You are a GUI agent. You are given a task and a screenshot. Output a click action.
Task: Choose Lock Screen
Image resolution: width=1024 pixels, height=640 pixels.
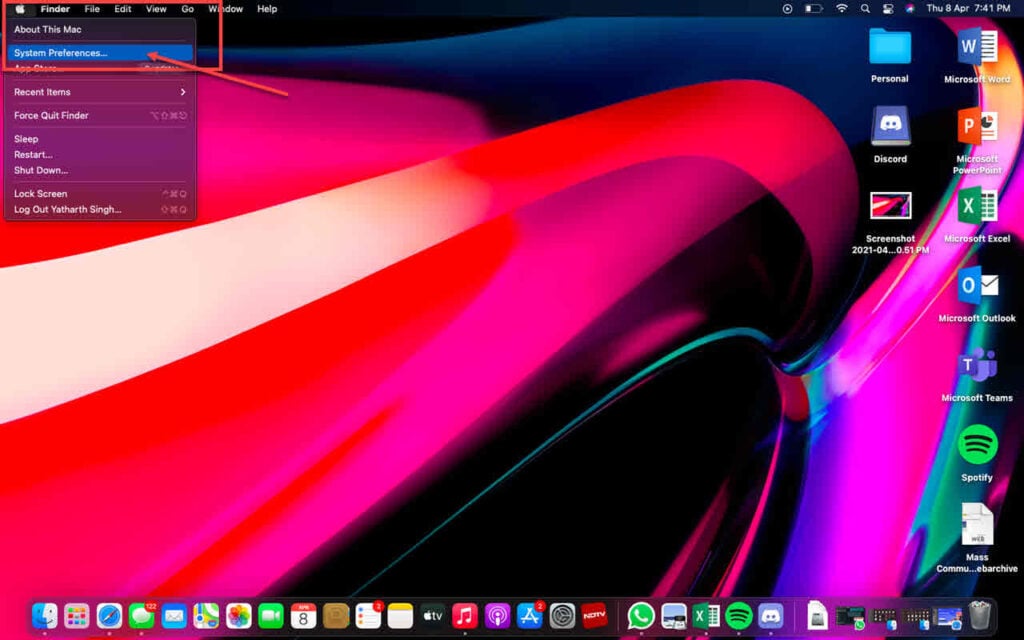tap(99, 194)
